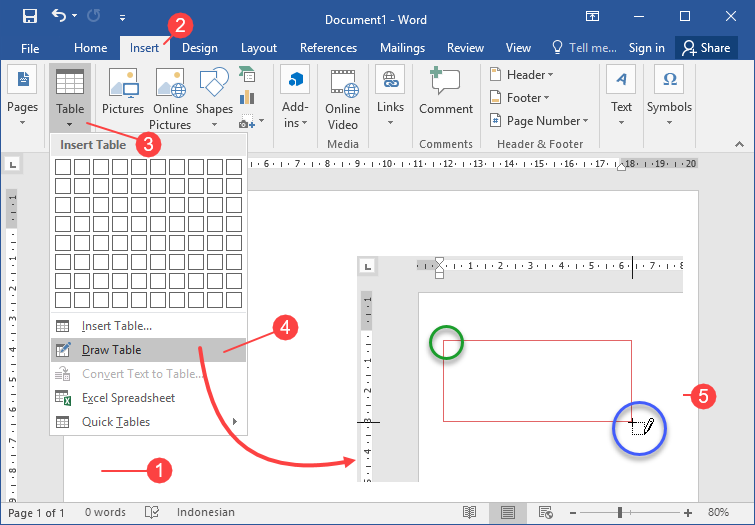Open the Header dropdown
The width and height of the screenshot is (755, 525).
522,75
